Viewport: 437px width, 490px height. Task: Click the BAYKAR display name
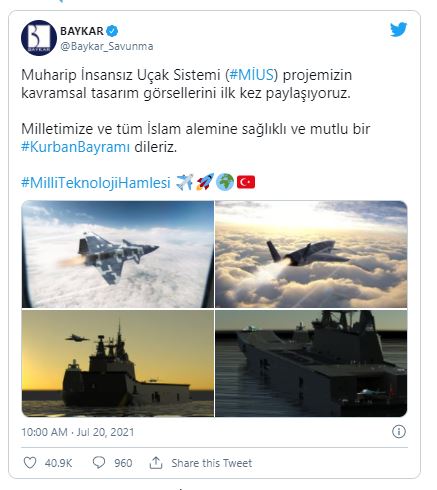[x=82, y=31]
